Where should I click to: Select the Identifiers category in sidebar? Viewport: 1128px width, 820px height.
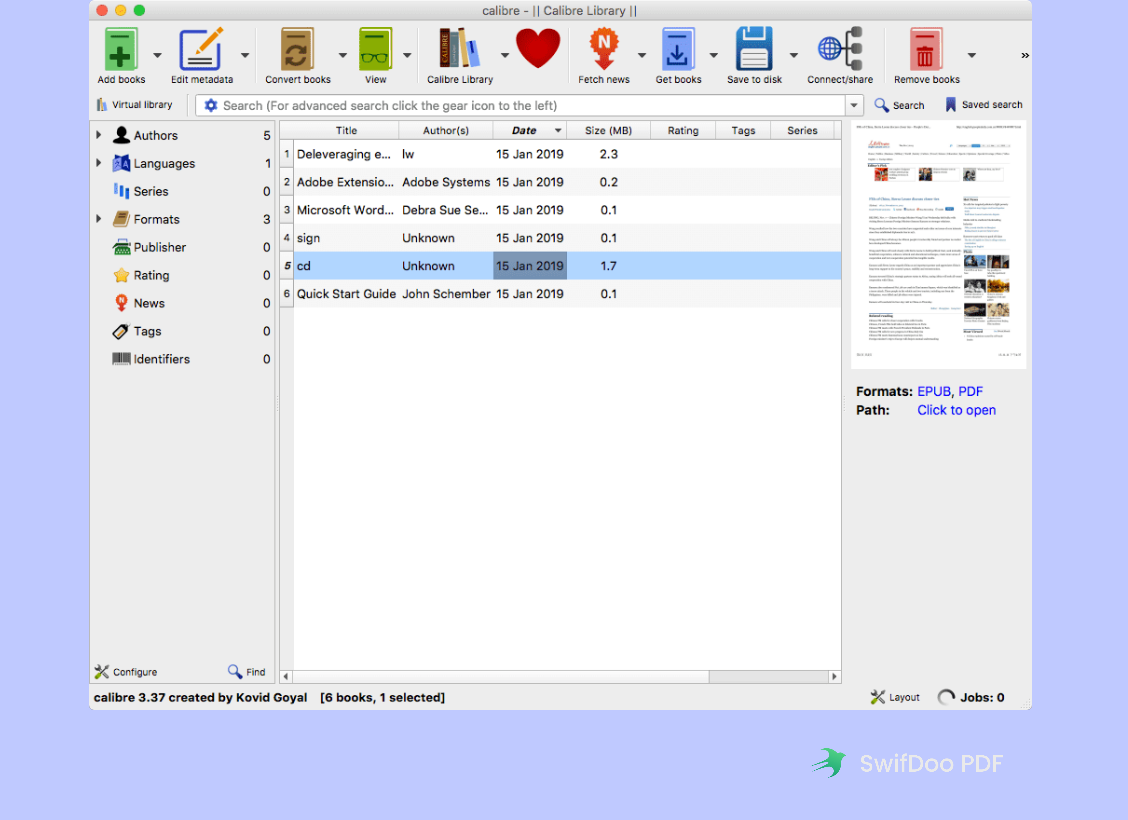pos(161,359)
